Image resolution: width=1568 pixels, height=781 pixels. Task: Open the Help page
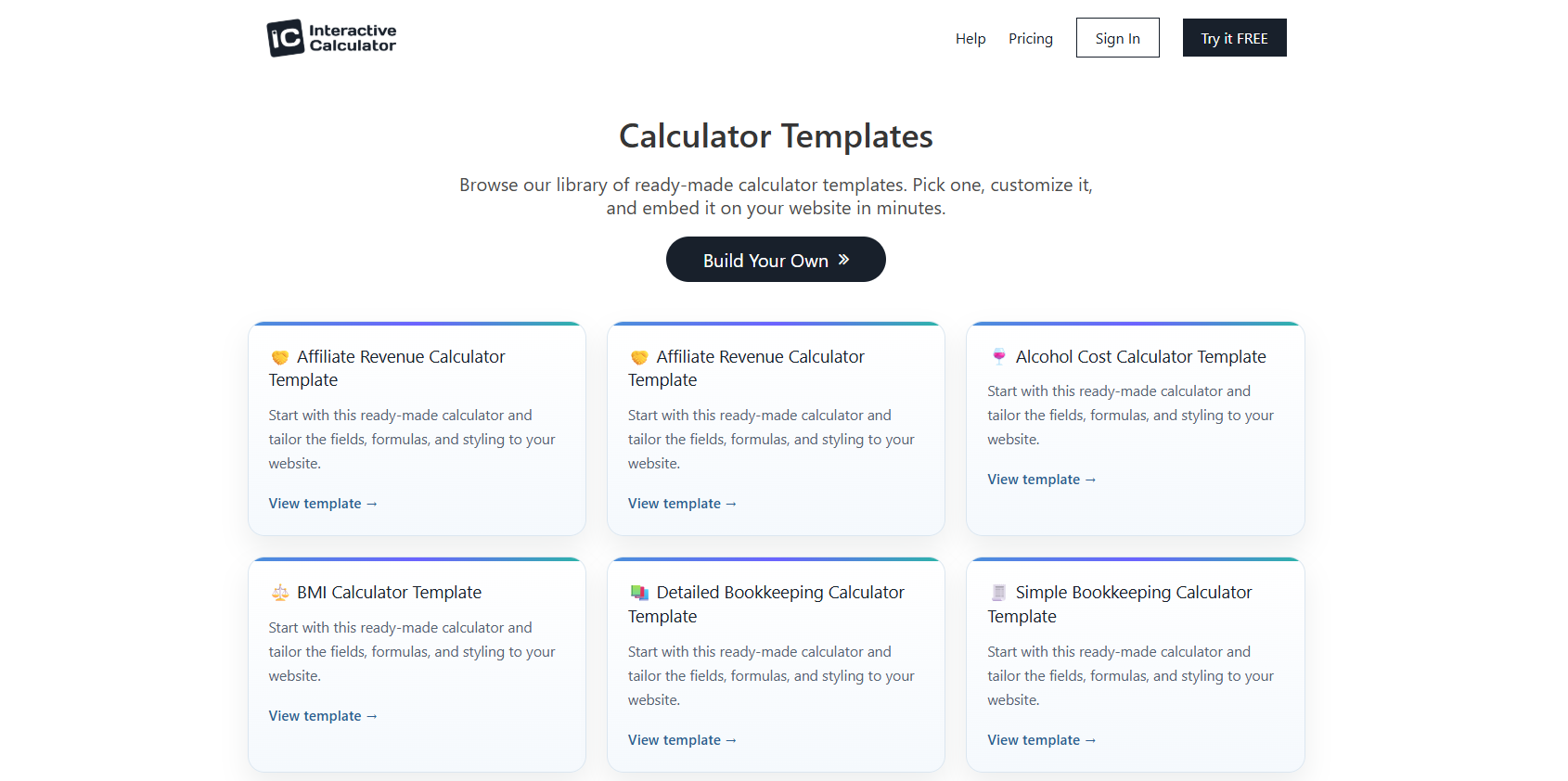pos(970,38)
